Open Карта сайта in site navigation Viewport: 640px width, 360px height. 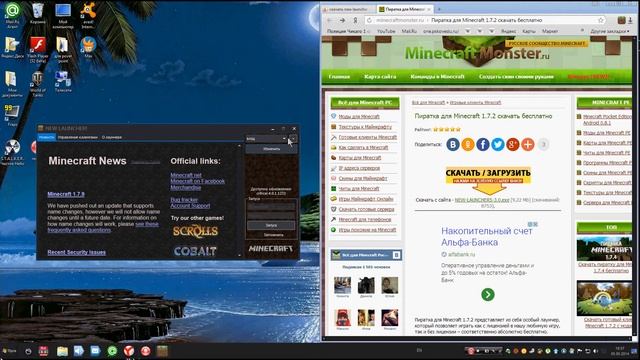[380, 77]
